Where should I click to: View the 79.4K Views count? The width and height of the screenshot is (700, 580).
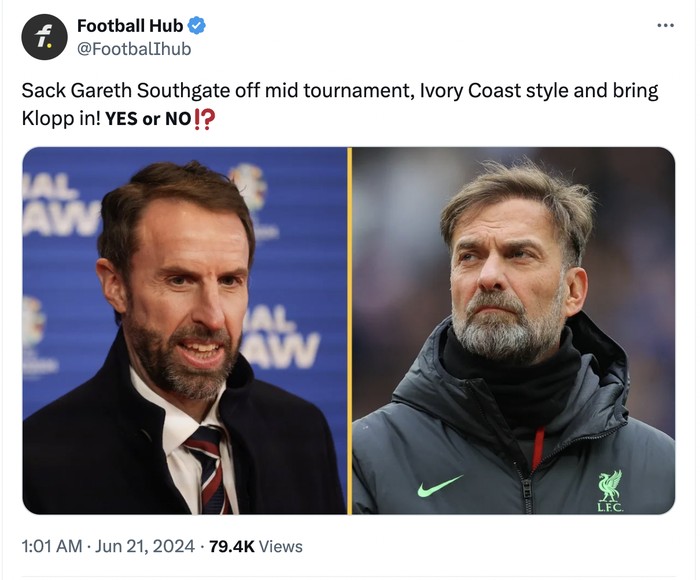pyautogui.click(x=255, y=546)
